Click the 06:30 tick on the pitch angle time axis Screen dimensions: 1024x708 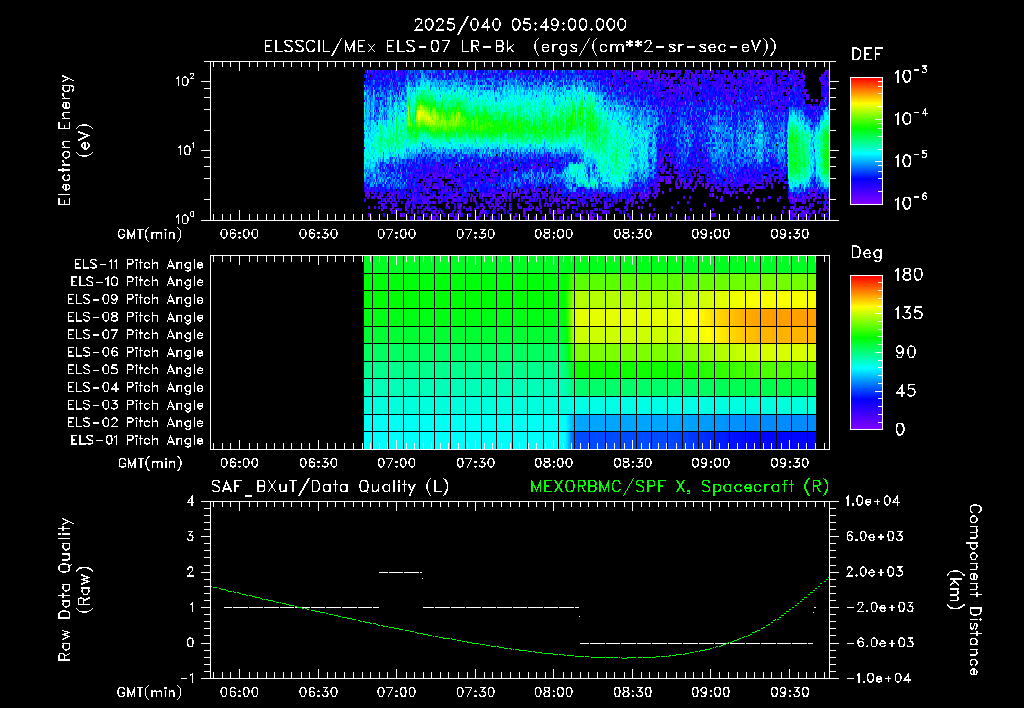[x=318, y=463]
